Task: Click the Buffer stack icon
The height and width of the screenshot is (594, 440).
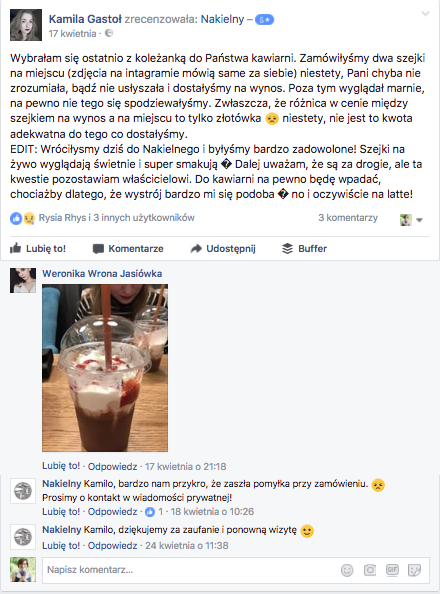Action: [x=287, y=249]
